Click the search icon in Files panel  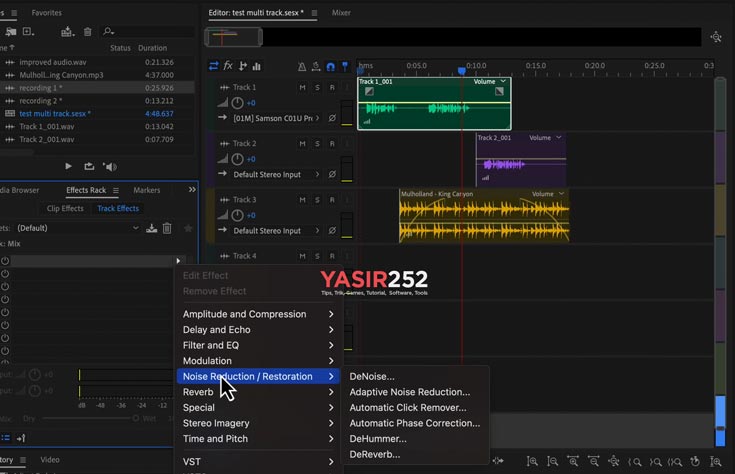point(108,31)
